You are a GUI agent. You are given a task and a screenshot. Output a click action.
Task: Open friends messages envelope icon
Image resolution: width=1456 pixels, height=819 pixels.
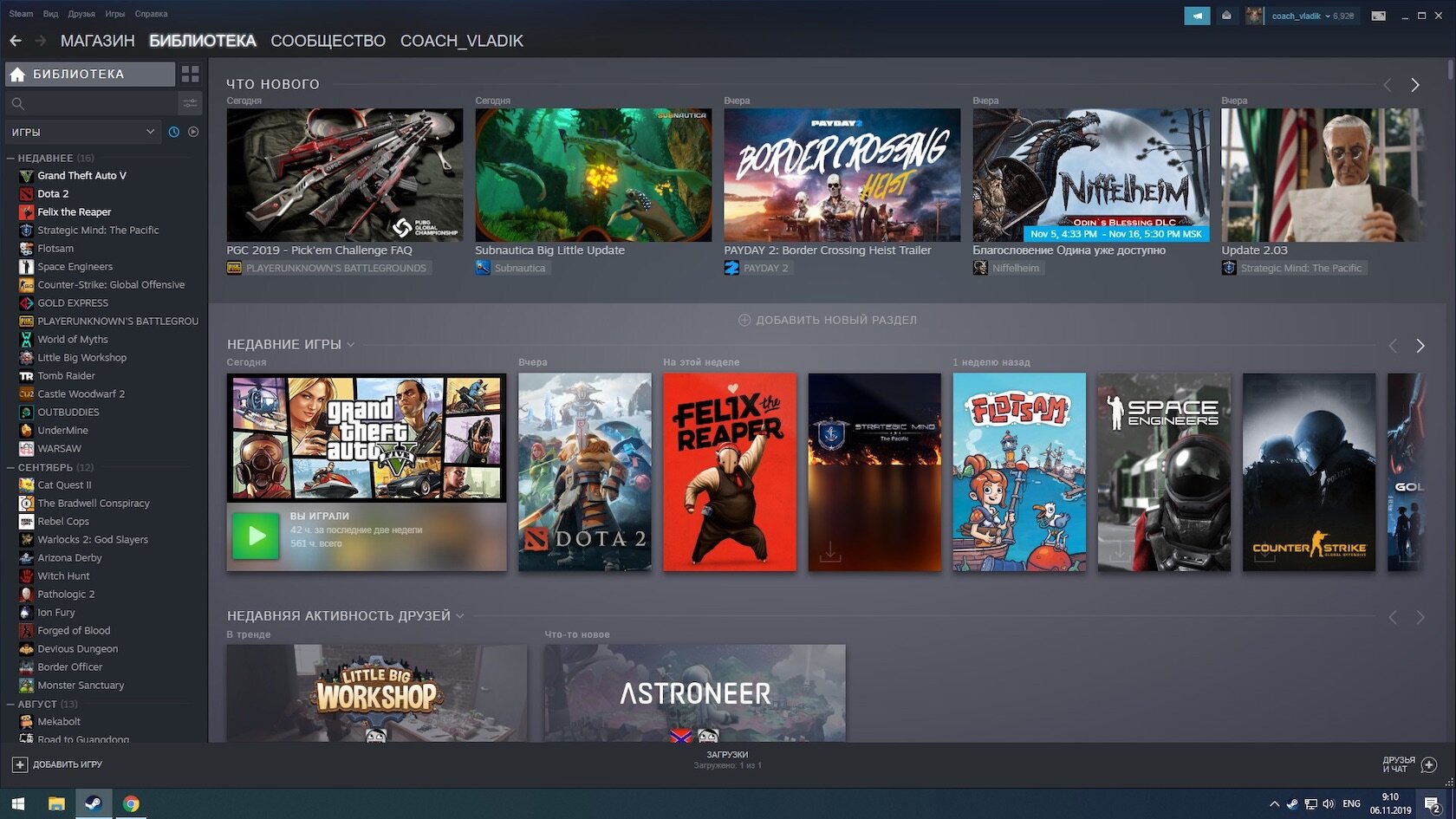coord(1226,16)
